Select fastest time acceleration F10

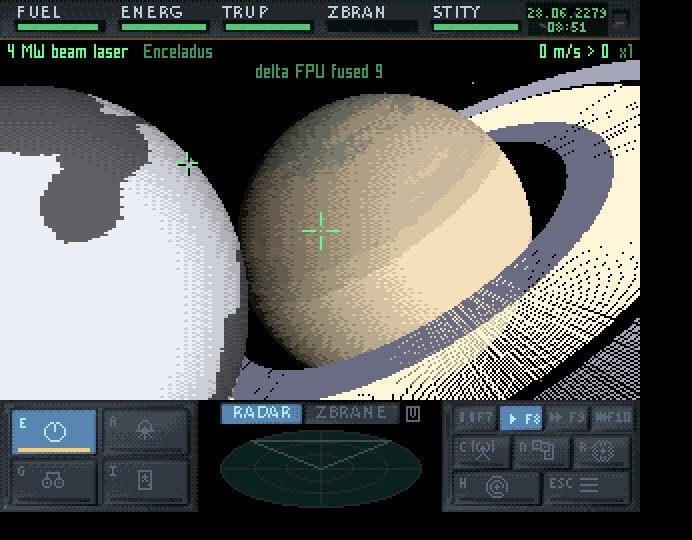pos(613,418)
